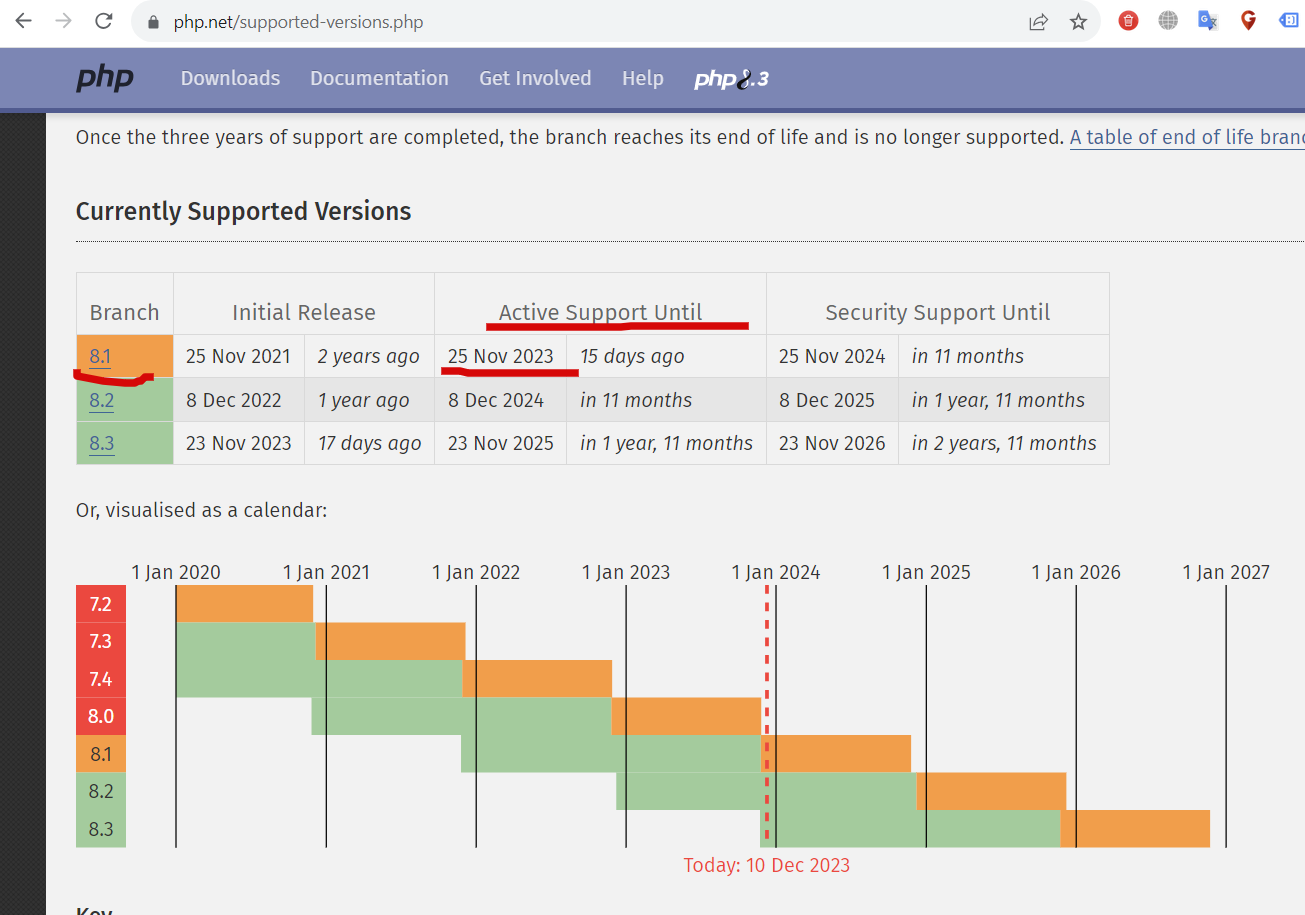Reload the page with the refresh icon

[x=104, y=21]
